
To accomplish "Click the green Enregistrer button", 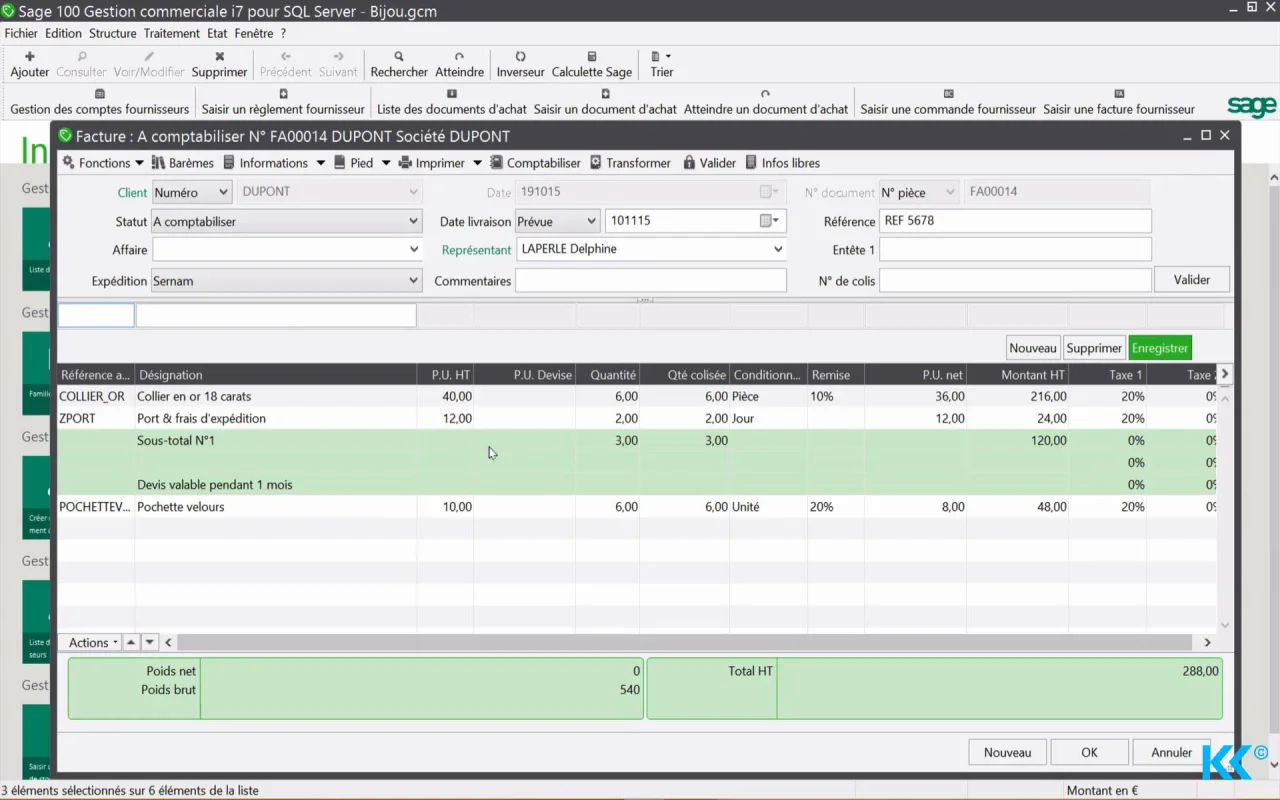I will [x=1160, y=348].
